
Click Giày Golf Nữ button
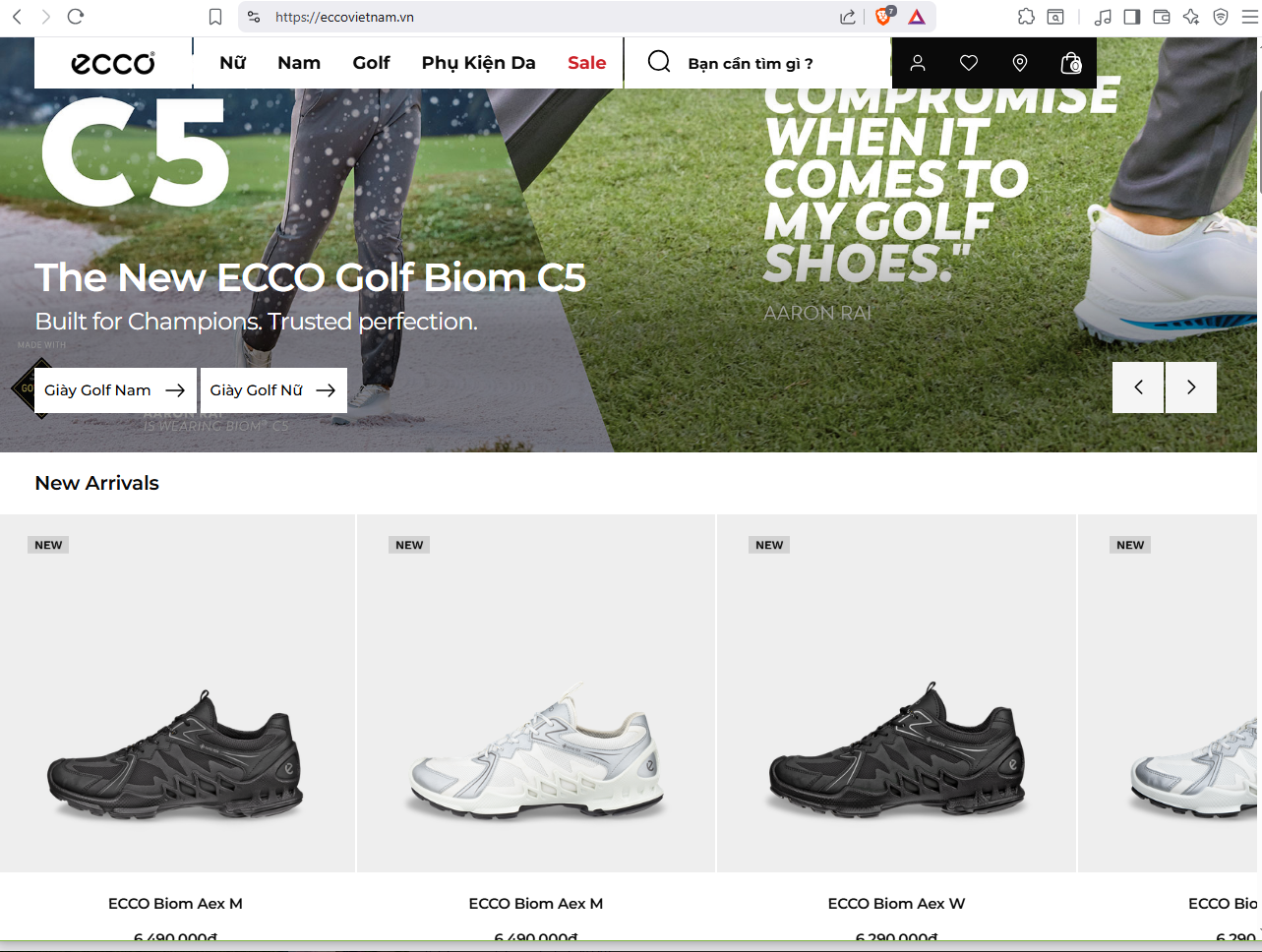pos(272,390)
